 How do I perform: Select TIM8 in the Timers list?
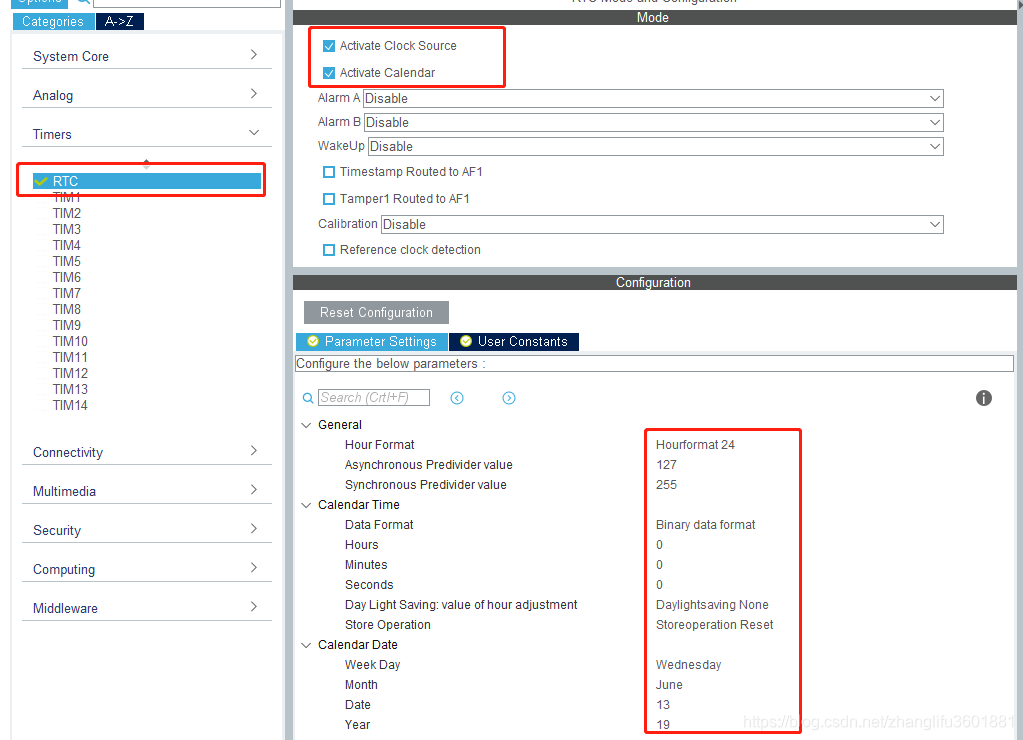[x=67, y=309]
